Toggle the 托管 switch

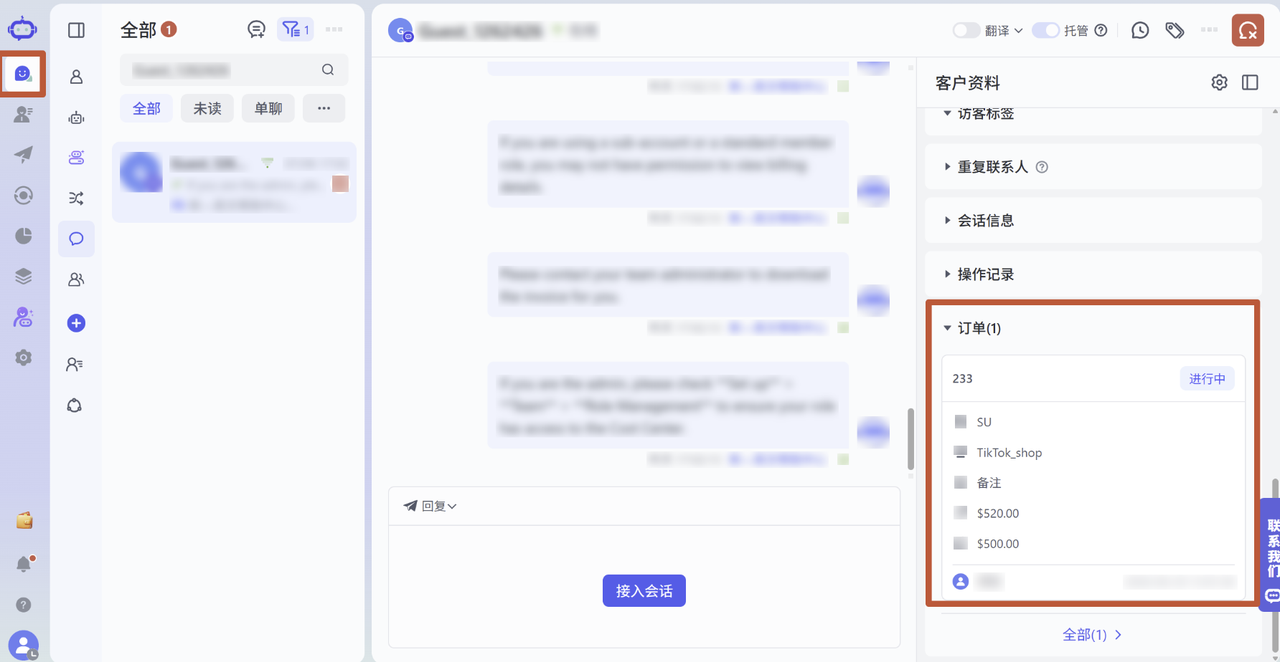click(x=1045, y=30)
